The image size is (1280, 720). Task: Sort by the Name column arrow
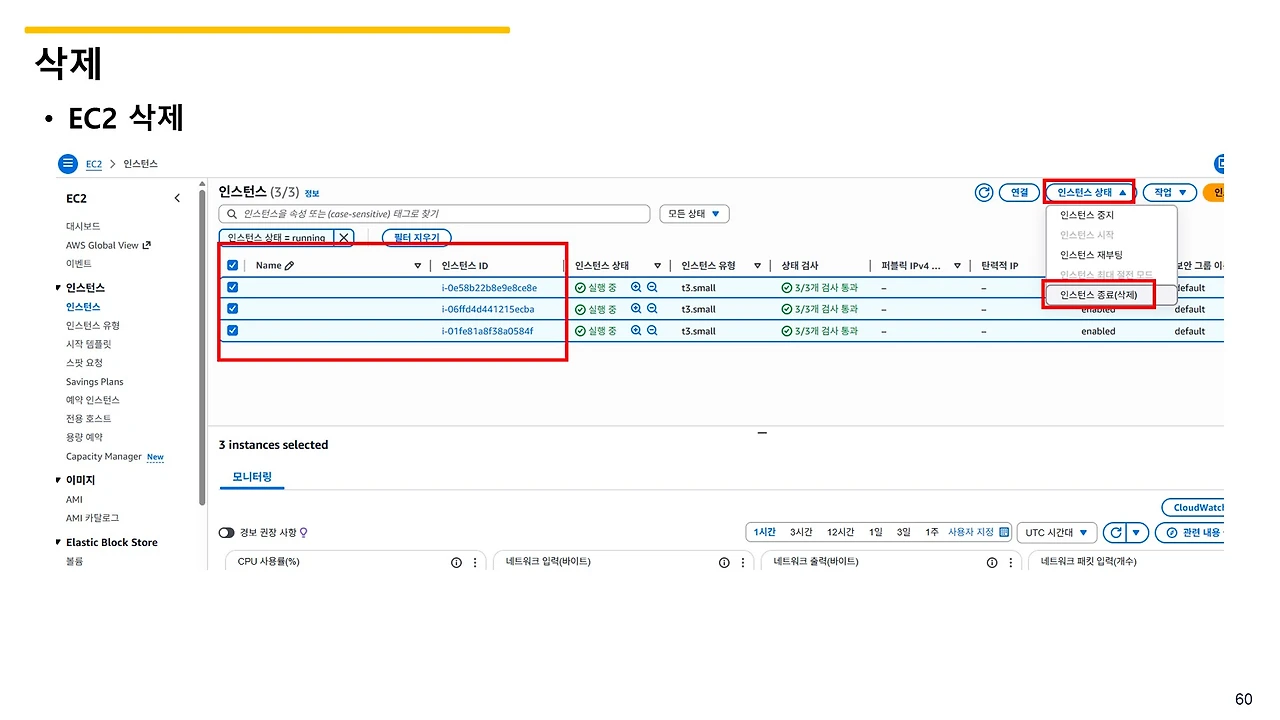click(418, 266)
